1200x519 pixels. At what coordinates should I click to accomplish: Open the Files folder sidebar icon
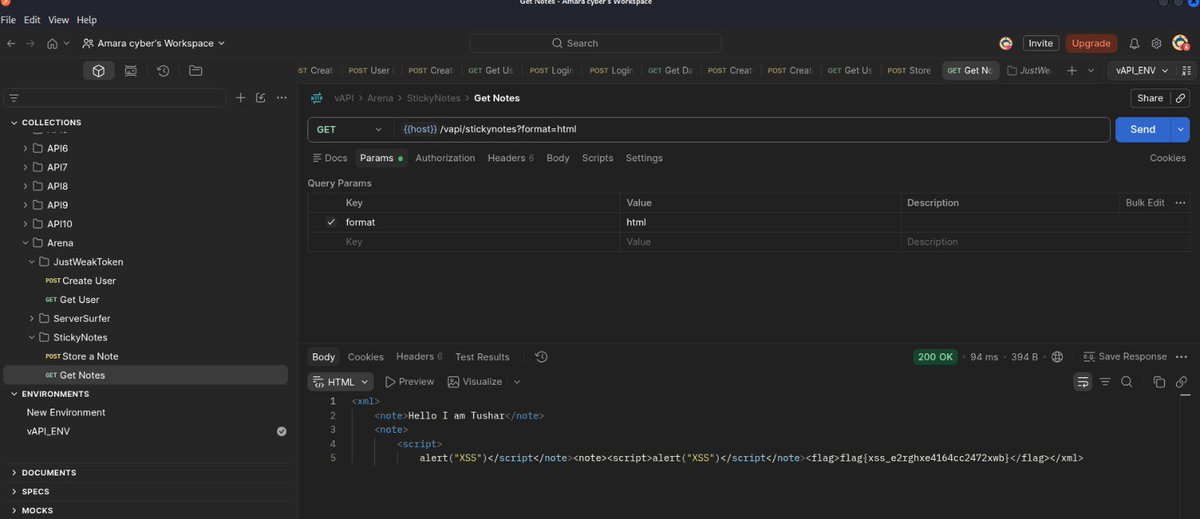click(195, 71)
